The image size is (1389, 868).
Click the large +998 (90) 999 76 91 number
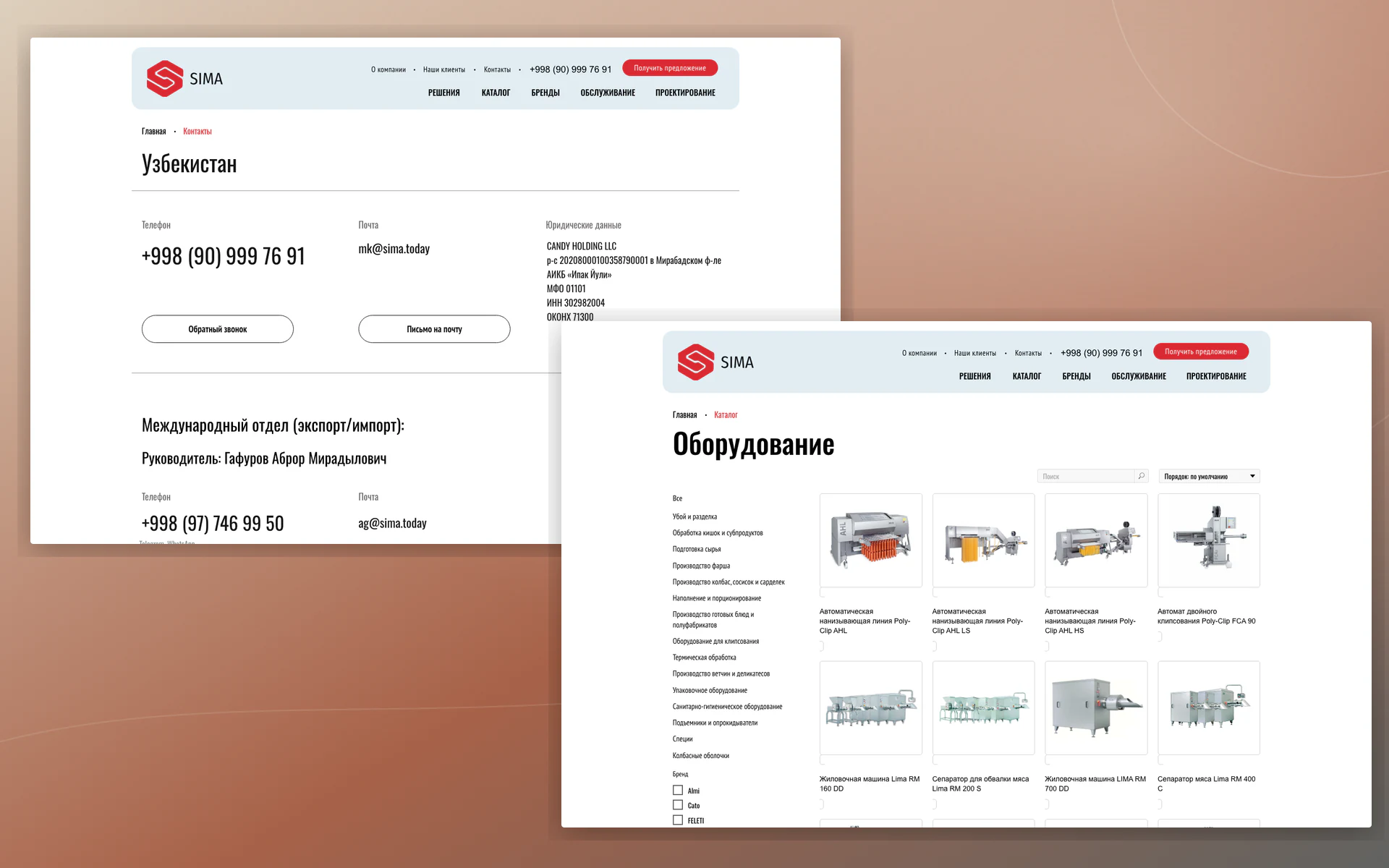pos(224,256)
